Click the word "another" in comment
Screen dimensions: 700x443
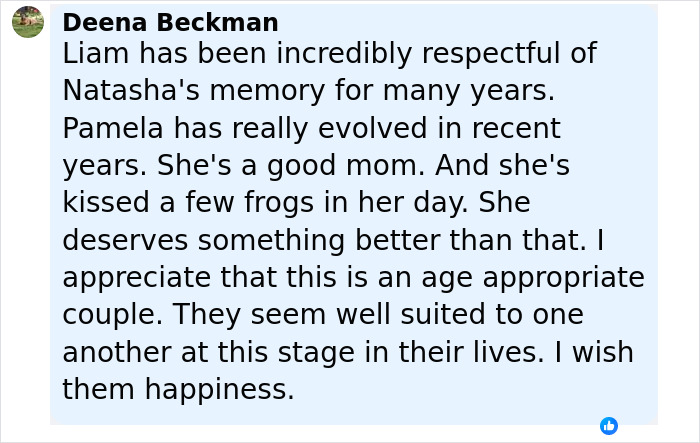click(x=117, y=352)
